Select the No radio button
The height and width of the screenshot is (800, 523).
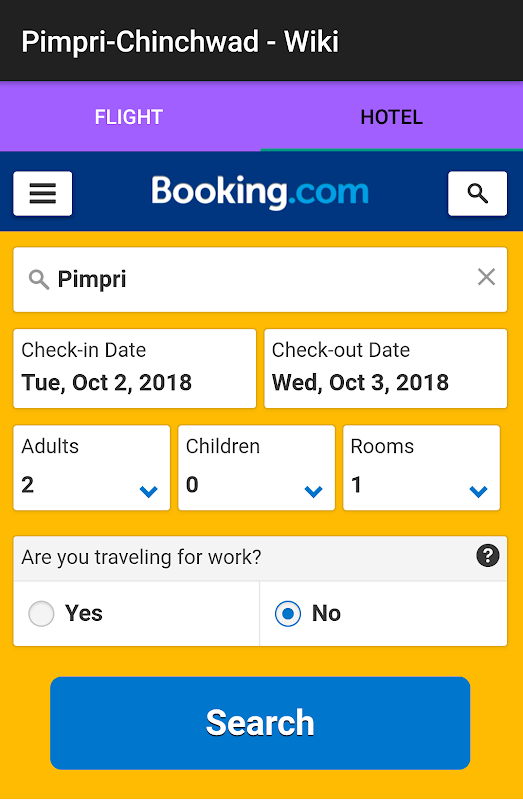(x=288, y=613)
